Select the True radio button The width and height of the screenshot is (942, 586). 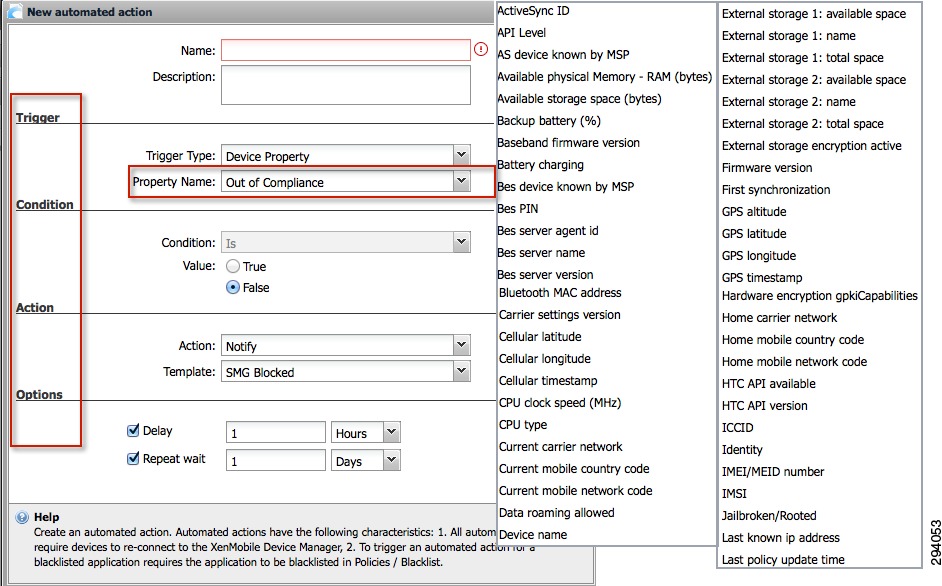point(232,266)
